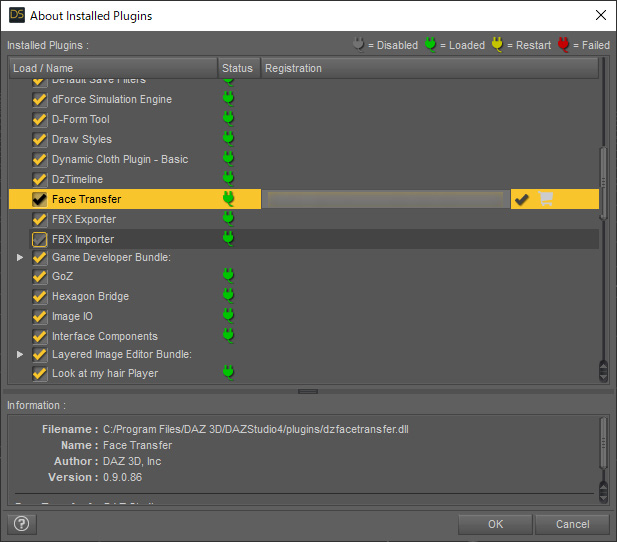Screen dimensions: 617x542
Task: Toggle the GoZ plugin checkbox
Action: 40,276
